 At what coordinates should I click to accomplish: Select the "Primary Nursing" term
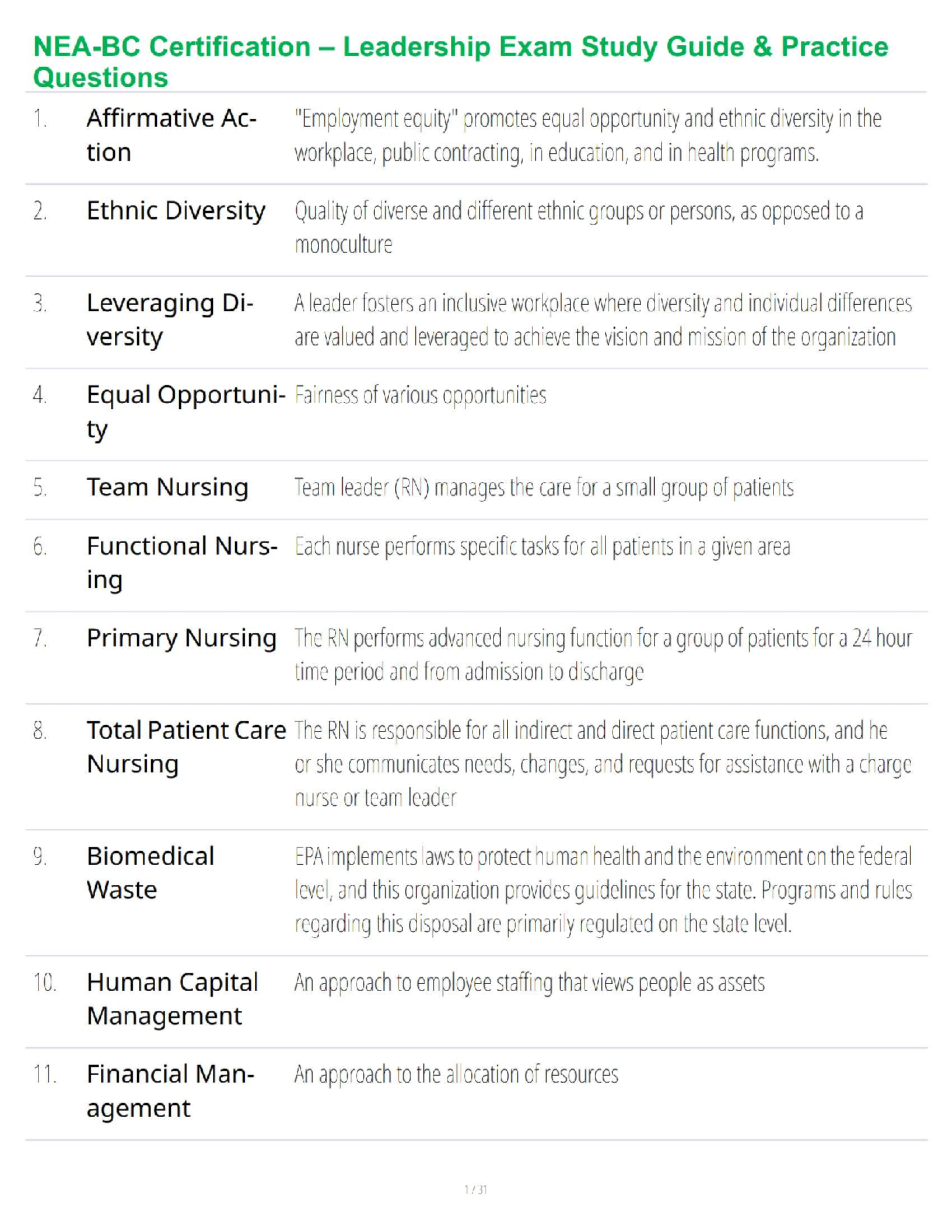coord(181,638)
